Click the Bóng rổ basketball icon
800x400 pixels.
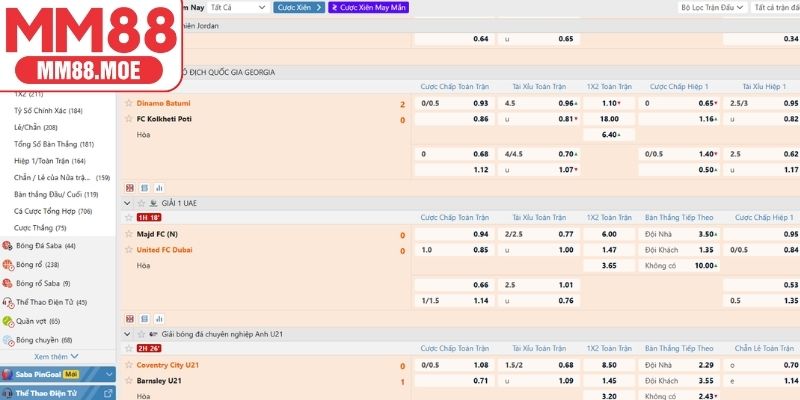click(8, 264)
